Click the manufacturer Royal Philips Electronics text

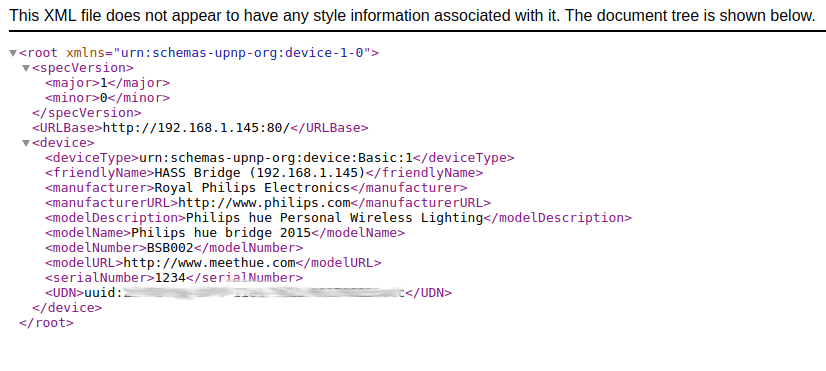click(252, 188)
